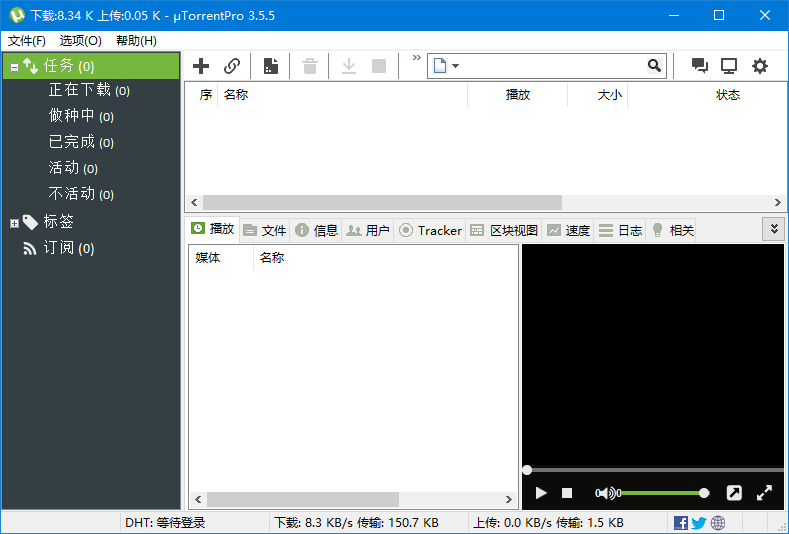Sort torrent list by 播放 column header
Screen dimensions: 789x534
[x=518, y=95]
